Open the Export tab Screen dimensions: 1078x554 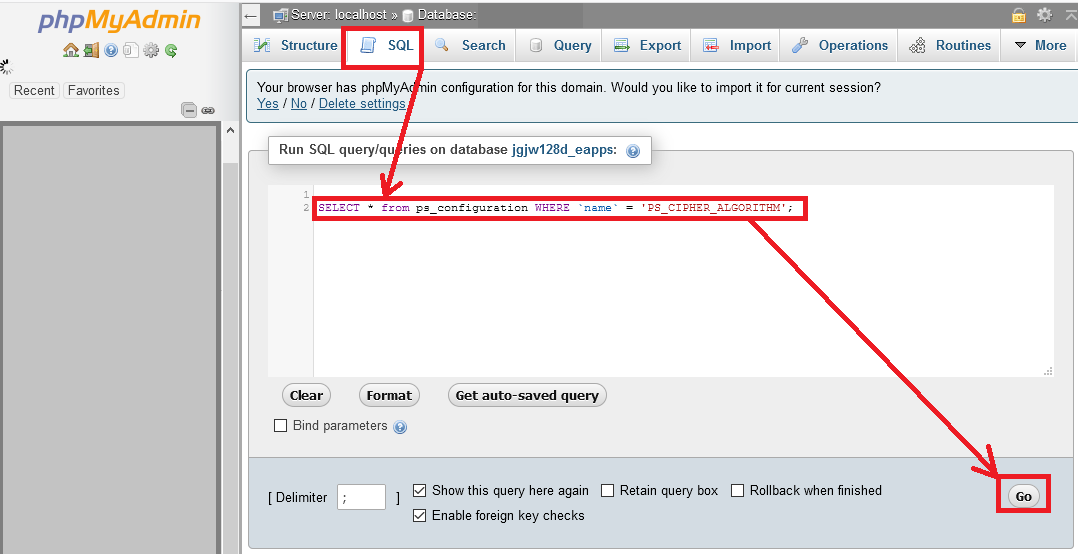(x=647, y=45)
